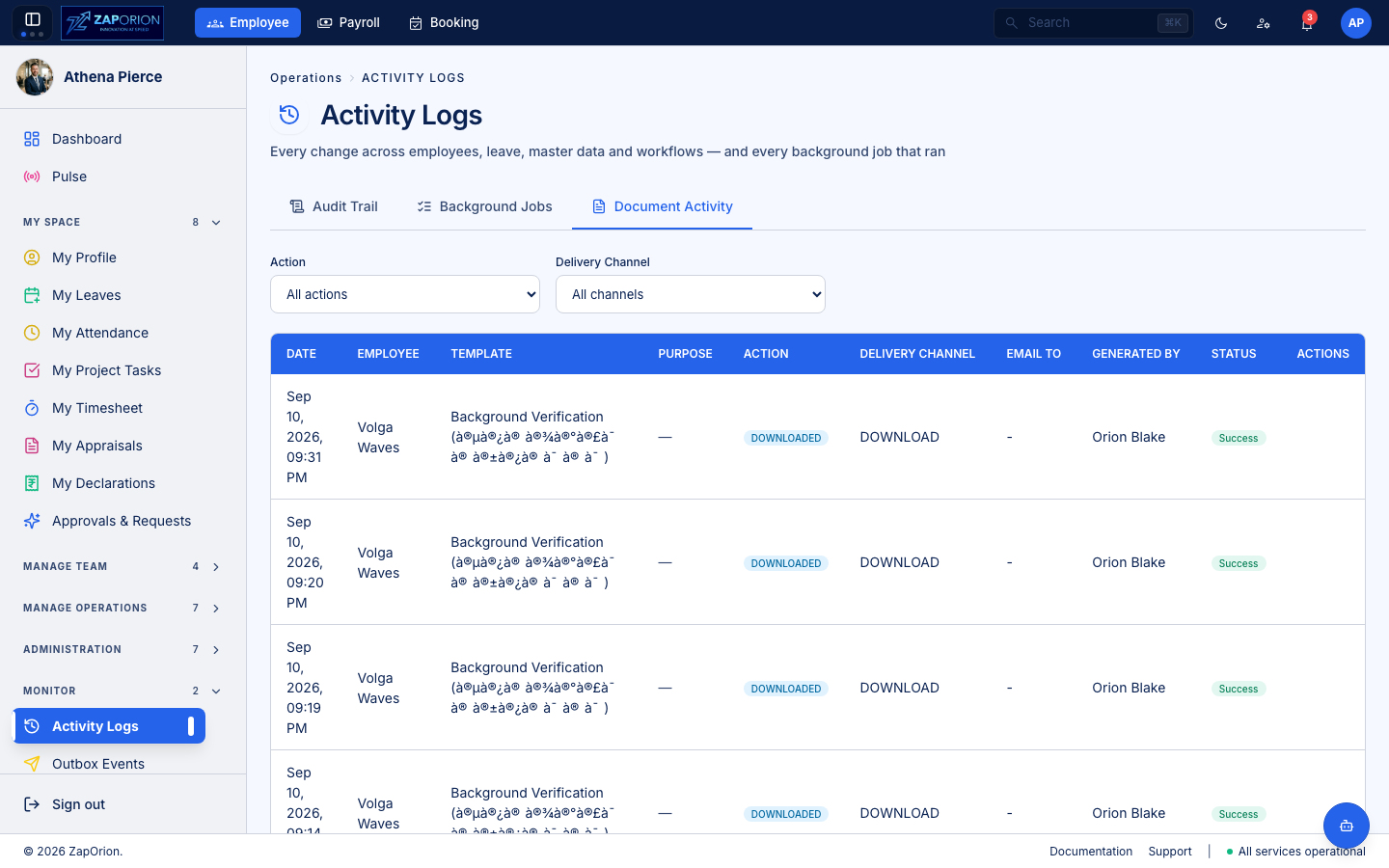The height and width of the screenshot is (868, 1389).
Task: Click the TEMPLATE column header
Action: [481, 354]
